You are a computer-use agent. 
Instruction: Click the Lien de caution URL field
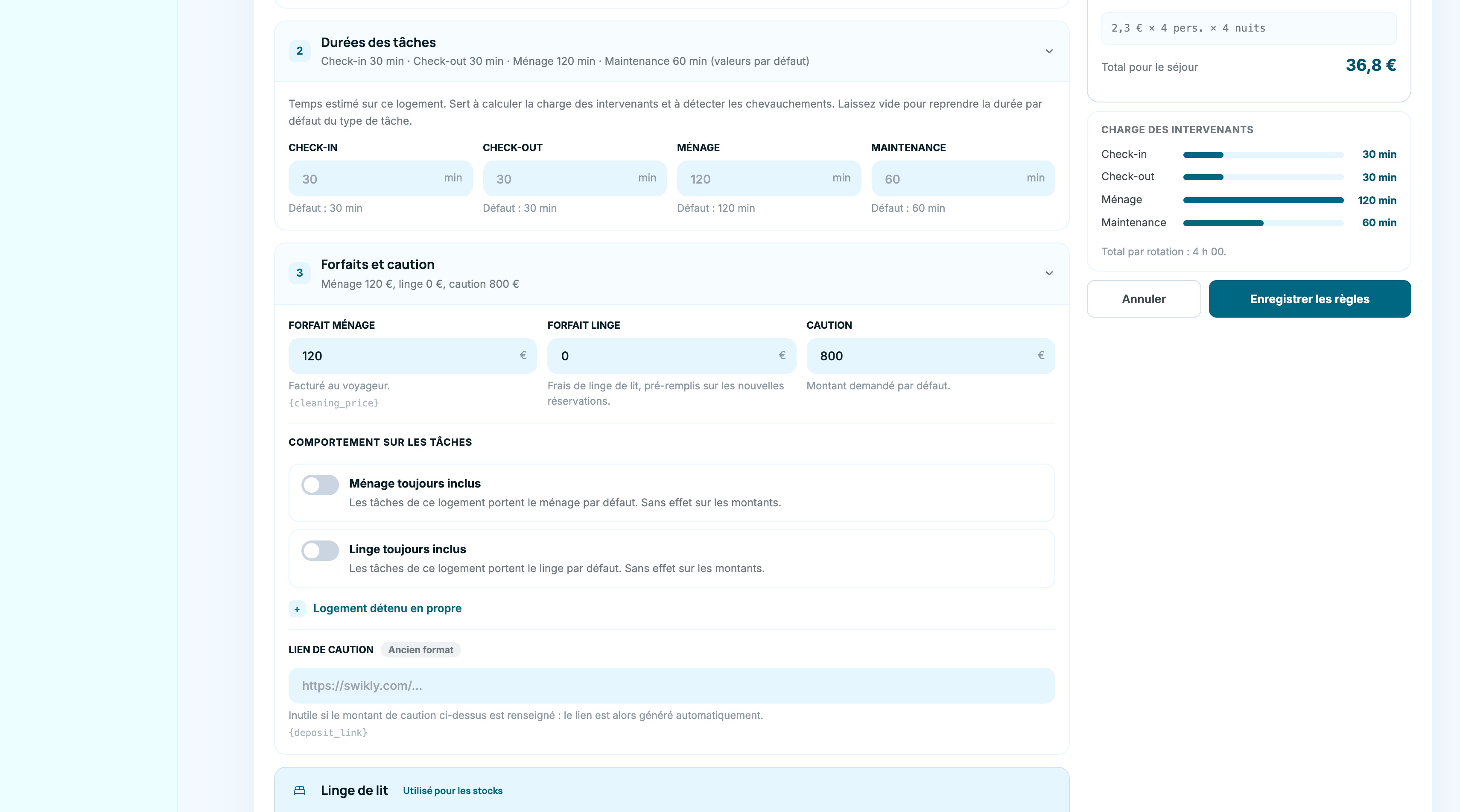pos(672,686)
